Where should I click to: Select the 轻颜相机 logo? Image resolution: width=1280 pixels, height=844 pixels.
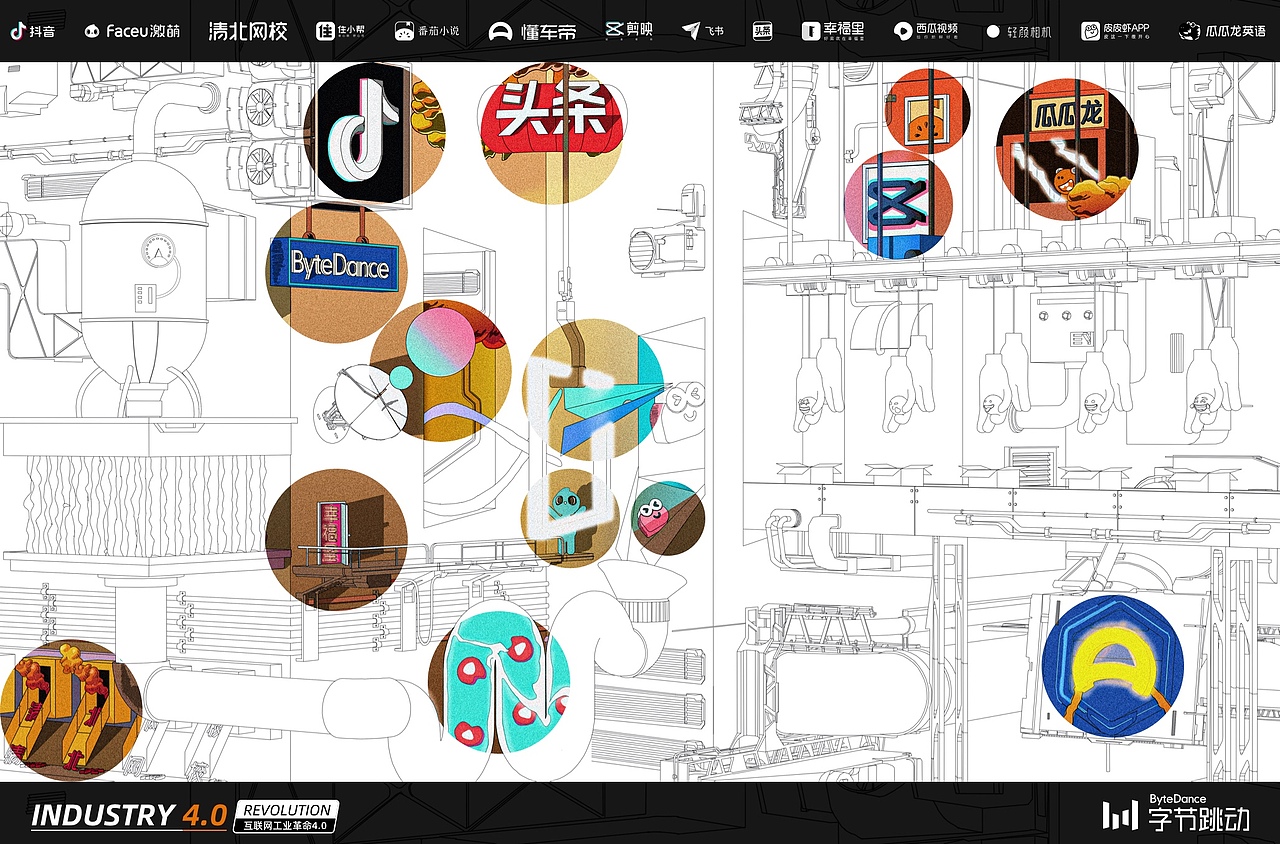(x=1019, y=31)
